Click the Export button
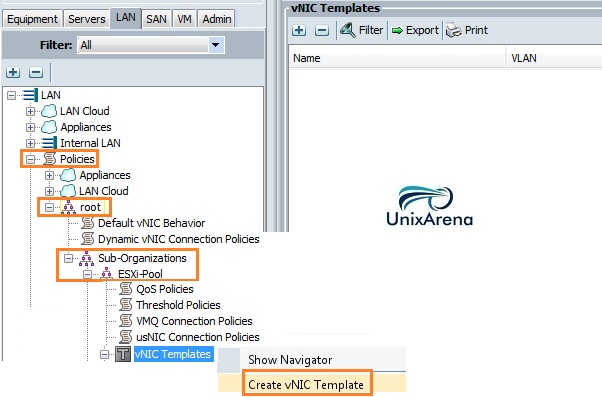Screen dimensions: 602x397 coord(415,30)
